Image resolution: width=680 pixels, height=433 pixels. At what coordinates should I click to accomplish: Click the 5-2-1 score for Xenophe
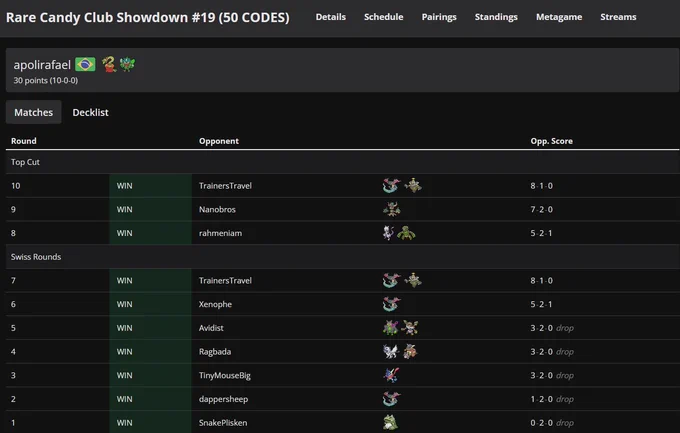point(541,304)
